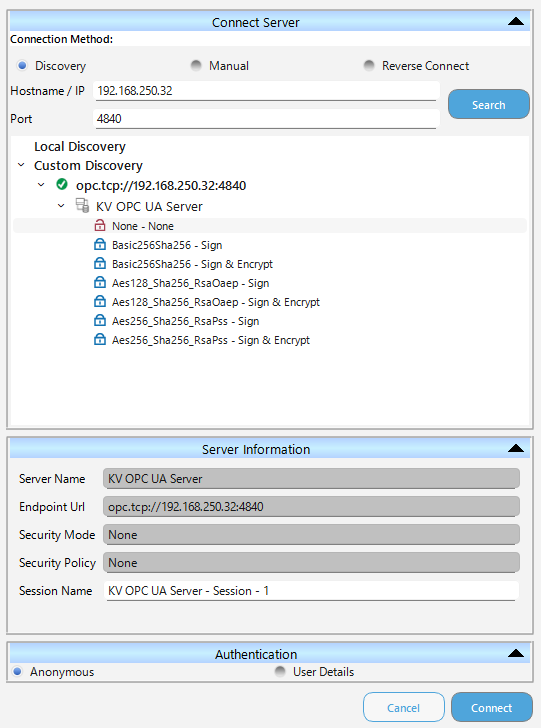The image size is (541, 728).
Task: Collapse the Server Information section
Action: 516,448
